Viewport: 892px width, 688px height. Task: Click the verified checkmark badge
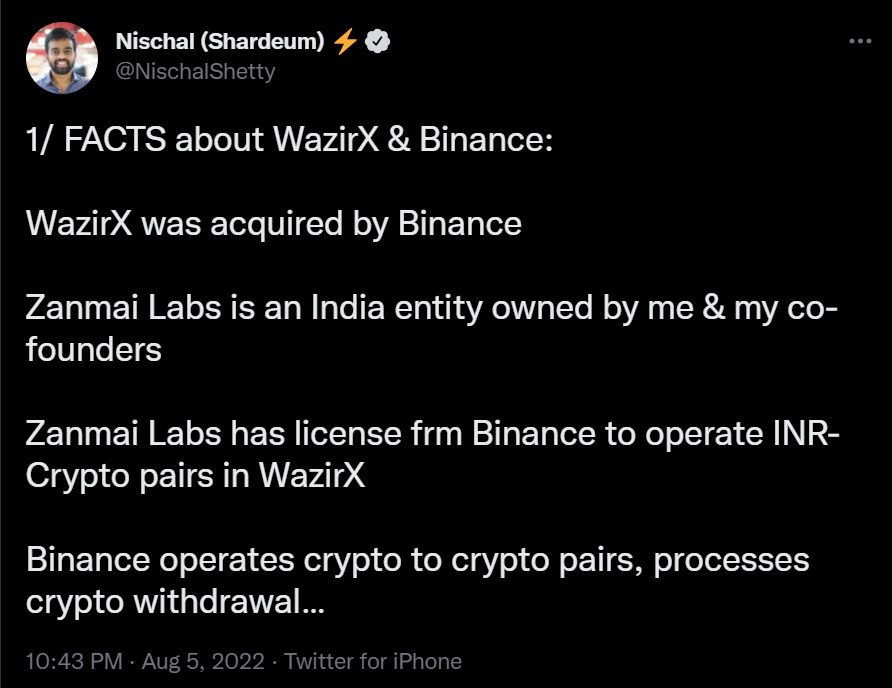377,42
